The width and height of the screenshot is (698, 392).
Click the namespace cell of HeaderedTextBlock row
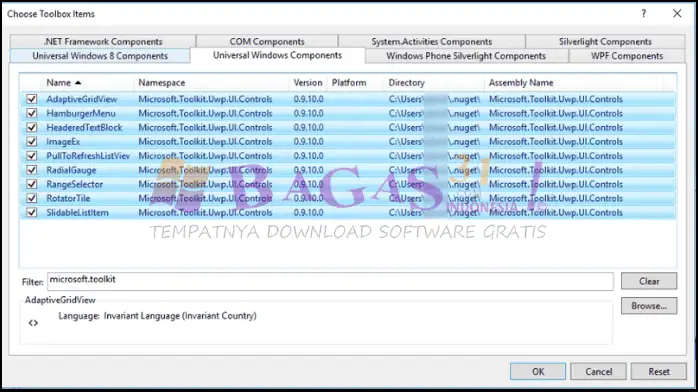205,127
